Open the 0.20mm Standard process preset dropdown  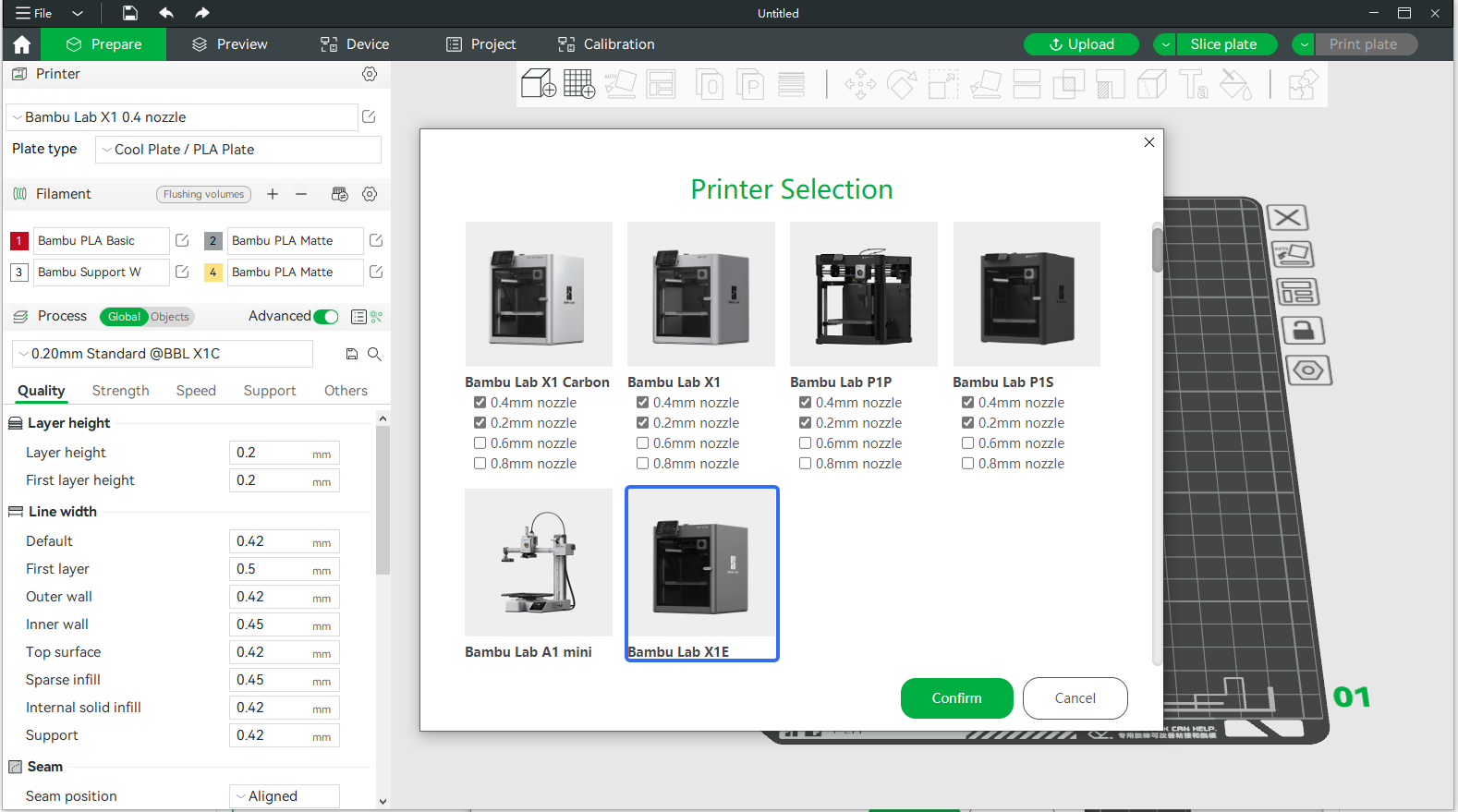coord(163,354)
